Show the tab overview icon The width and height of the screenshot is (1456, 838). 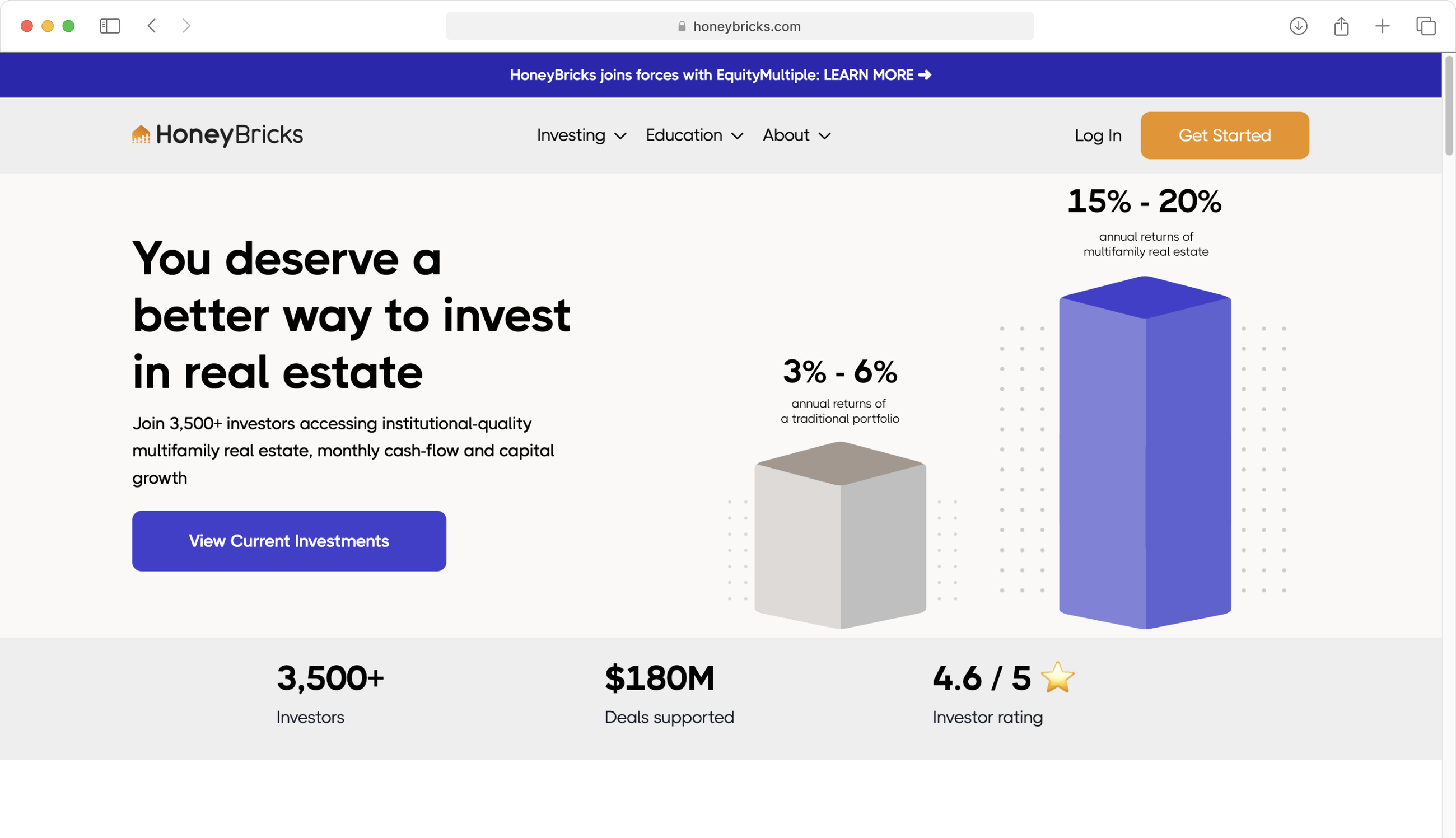(1426, 26)
